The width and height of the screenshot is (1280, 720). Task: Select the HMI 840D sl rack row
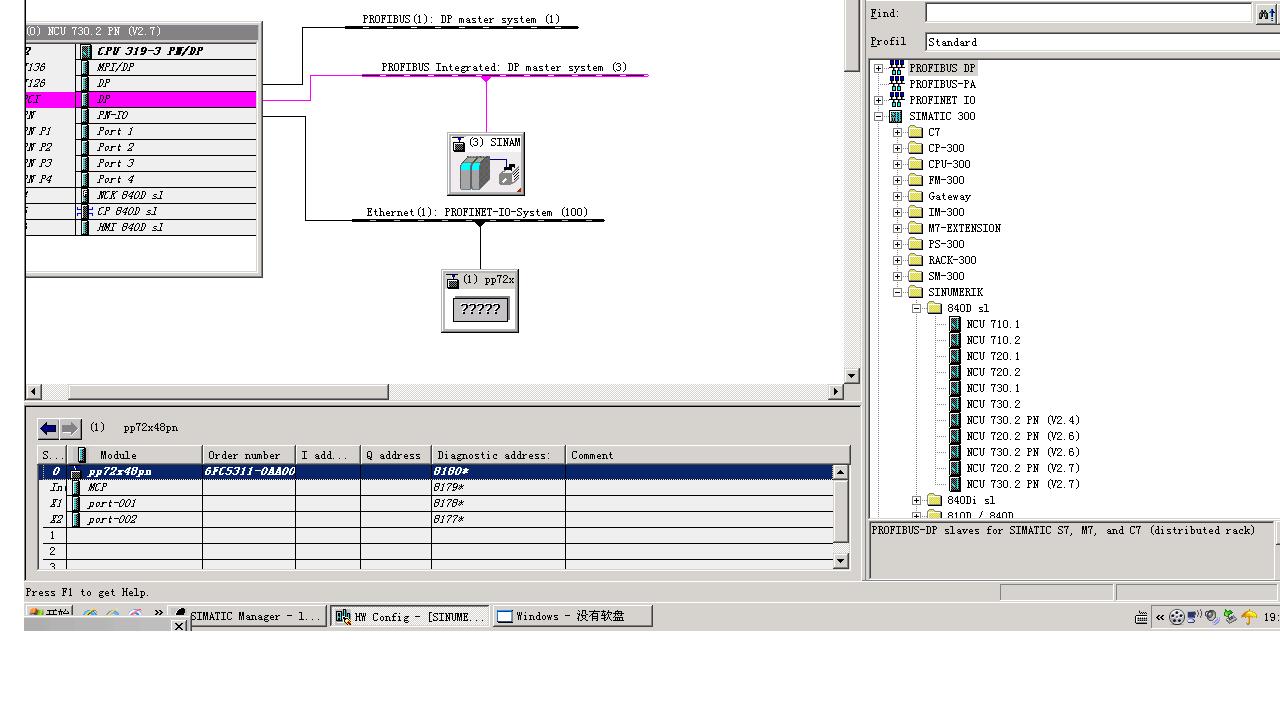pyautogui.click(x=142, y=227)
